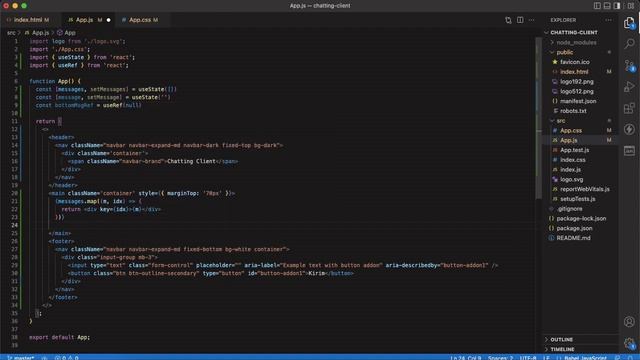The height and width of the screenshot is (360, 640).
Task: Switch to the App.js tab
Action: (x=85, y=20)
